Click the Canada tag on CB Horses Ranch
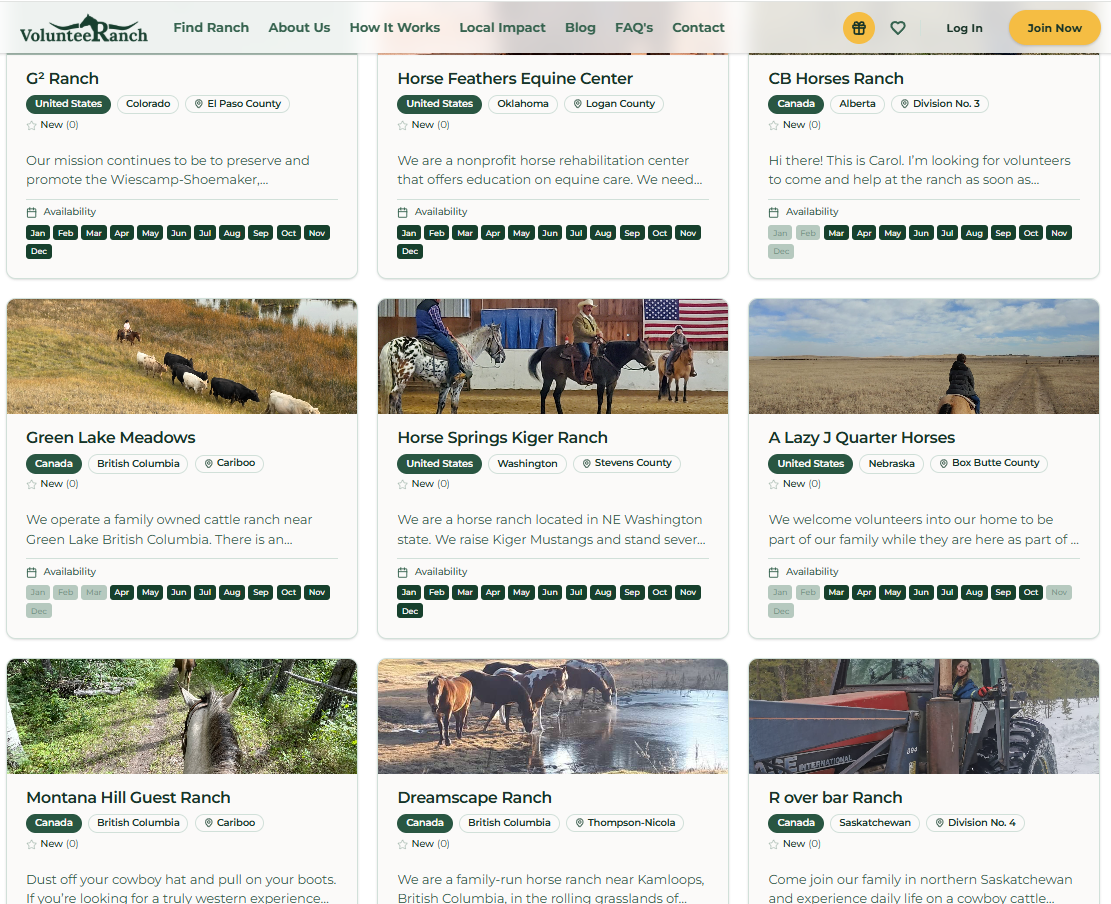Screen dimensions: 1111x904 point(796,104)
